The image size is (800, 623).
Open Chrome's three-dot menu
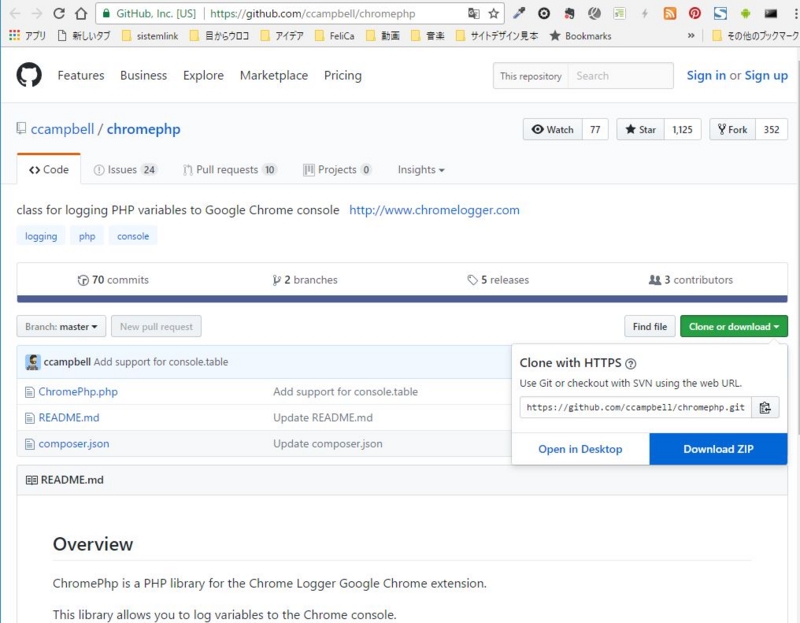click(795, 14)
